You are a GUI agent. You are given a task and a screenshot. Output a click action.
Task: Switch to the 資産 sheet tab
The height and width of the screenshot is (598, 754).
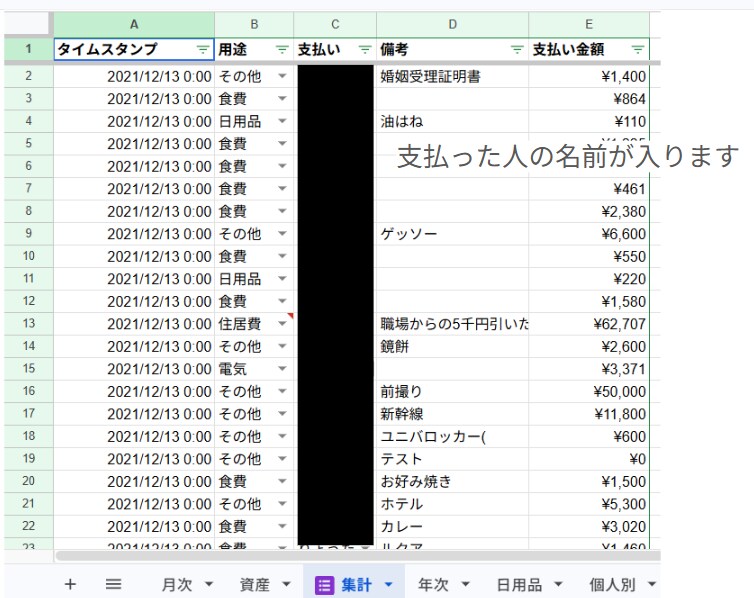coord(254,585)
